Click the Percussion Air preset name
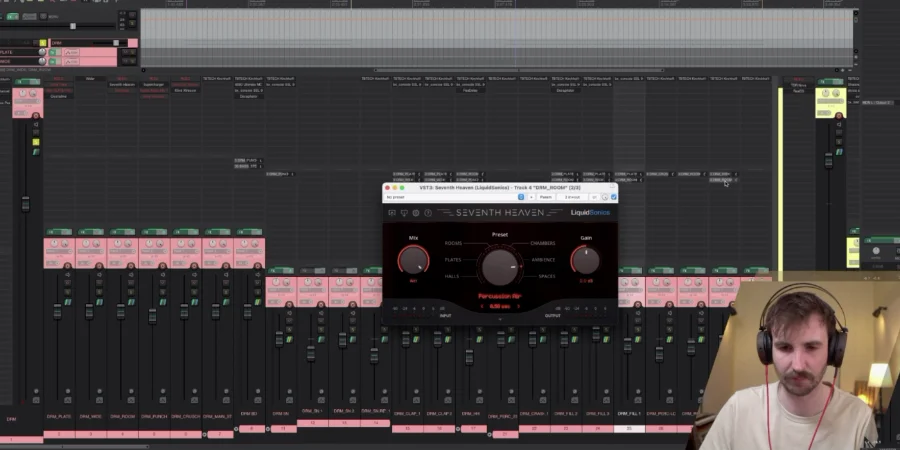 [x=500, y=296]
